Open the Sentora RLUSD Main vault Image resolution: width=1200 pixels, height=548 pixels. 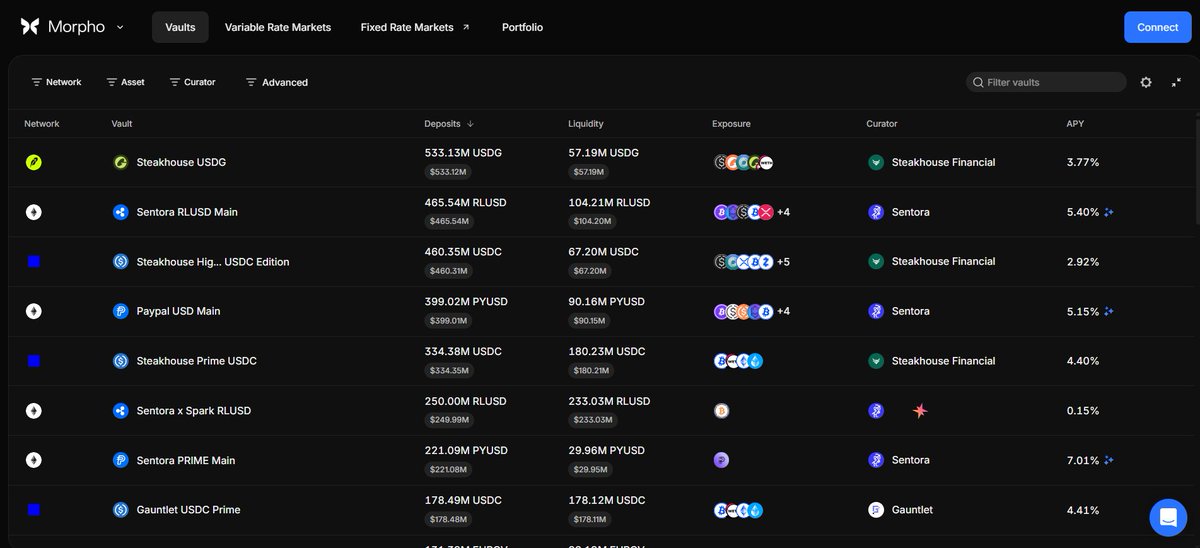[x=187, y=212]
